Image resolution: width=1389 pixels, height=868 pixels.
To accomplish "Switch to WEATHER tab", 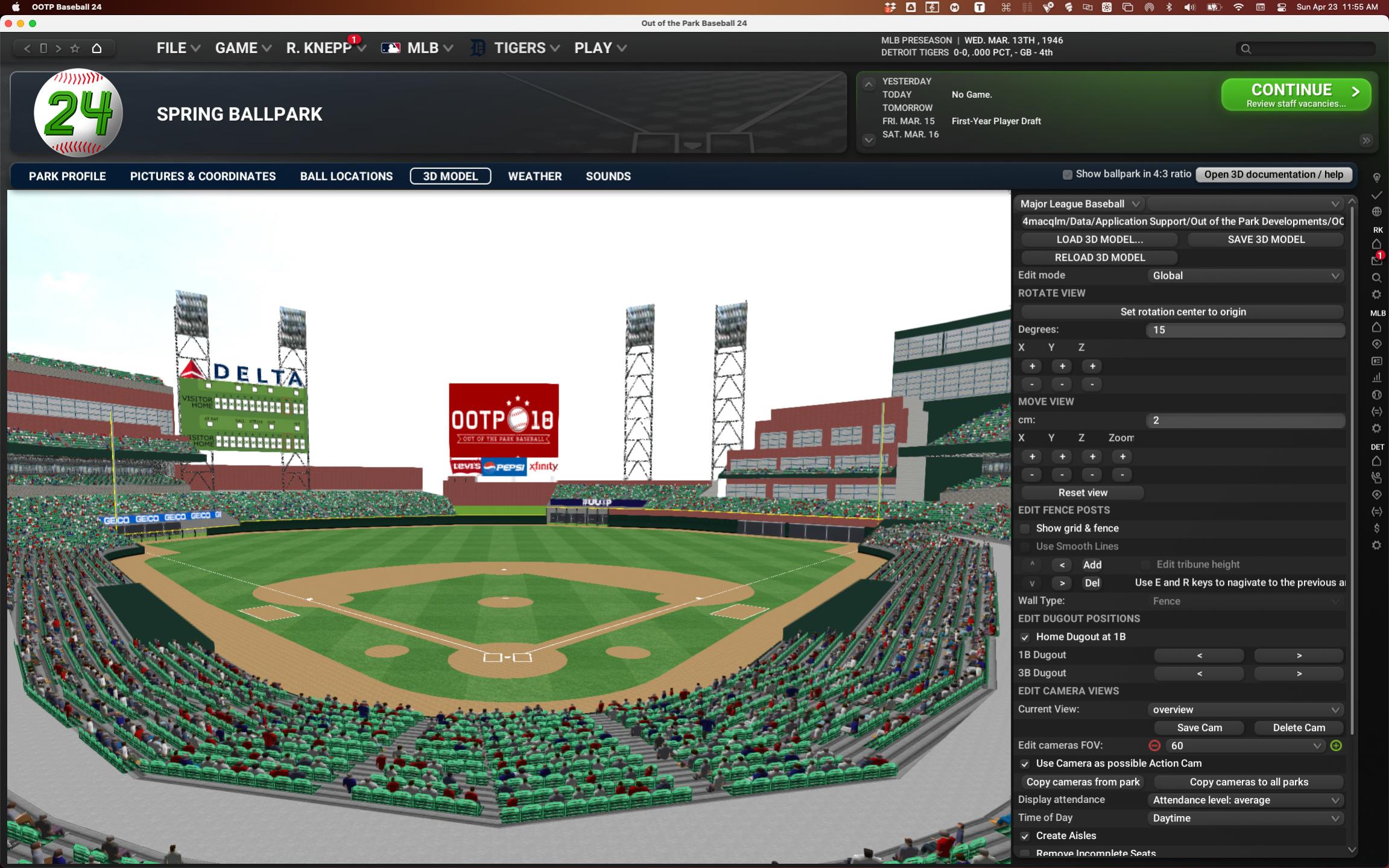I will pos(534,176).
